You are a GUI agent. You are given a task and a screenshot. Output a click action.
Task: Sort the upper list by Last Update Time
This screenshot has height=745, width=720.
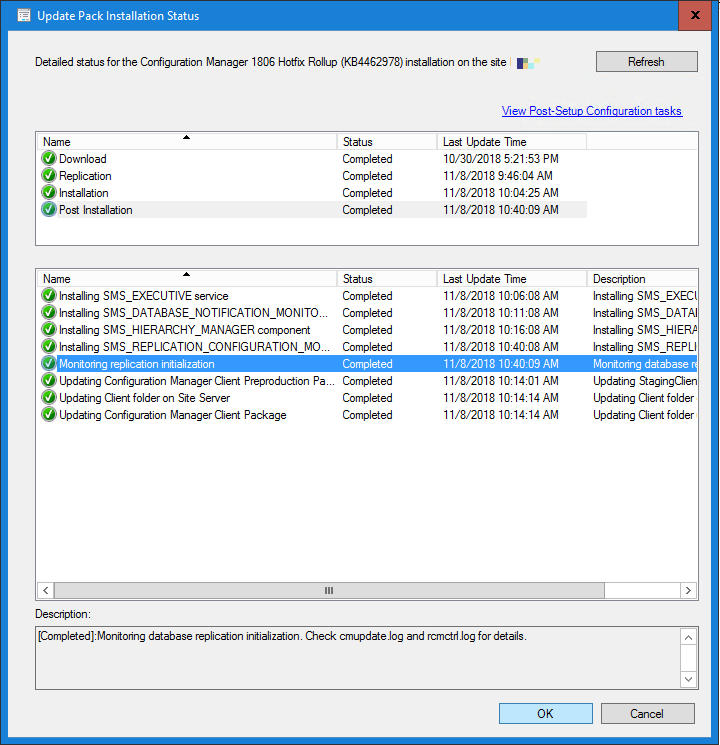click(x=511, y=142)
